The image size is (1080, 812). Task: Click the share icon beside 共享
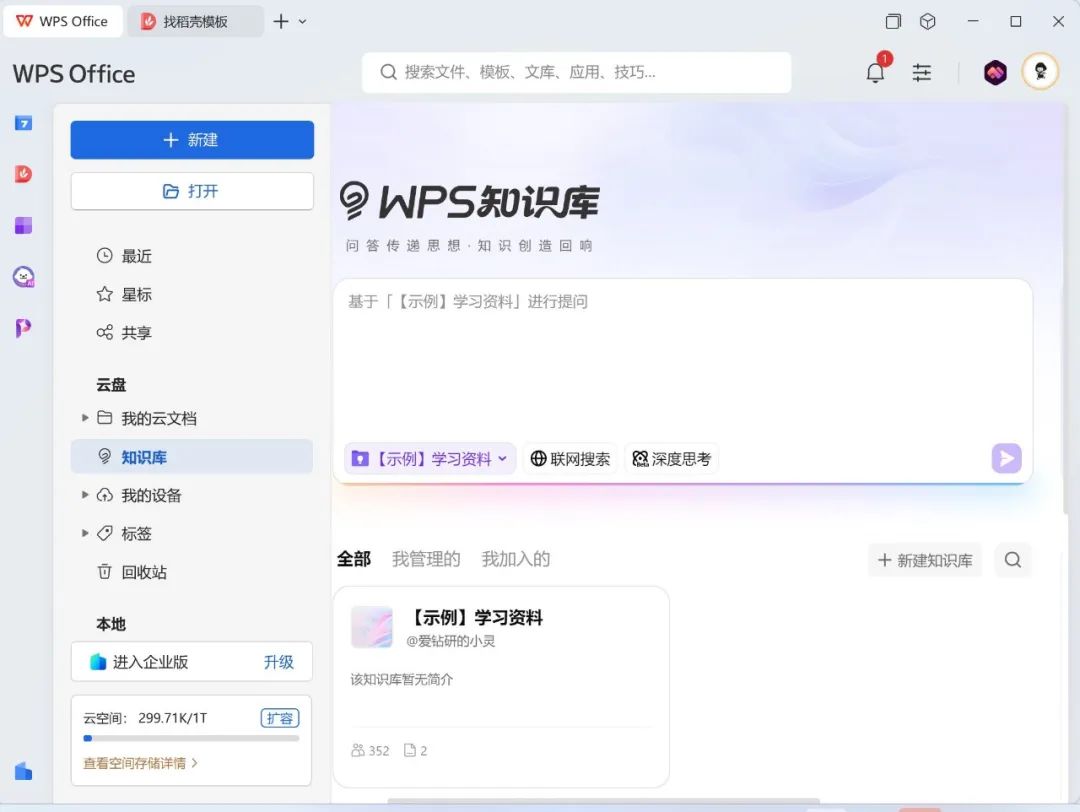pyautogui.click(x=104, y=333)
